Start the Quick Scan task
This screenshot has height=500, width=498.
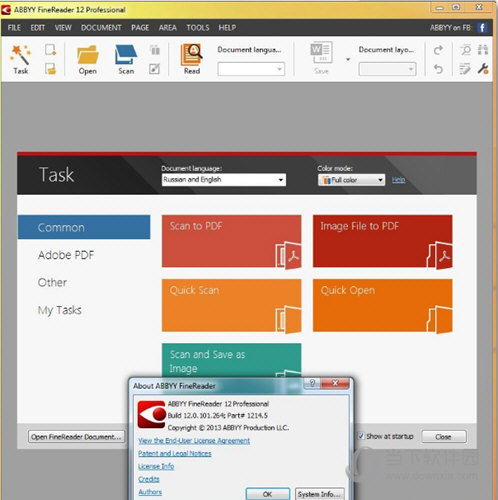(232, 305)
